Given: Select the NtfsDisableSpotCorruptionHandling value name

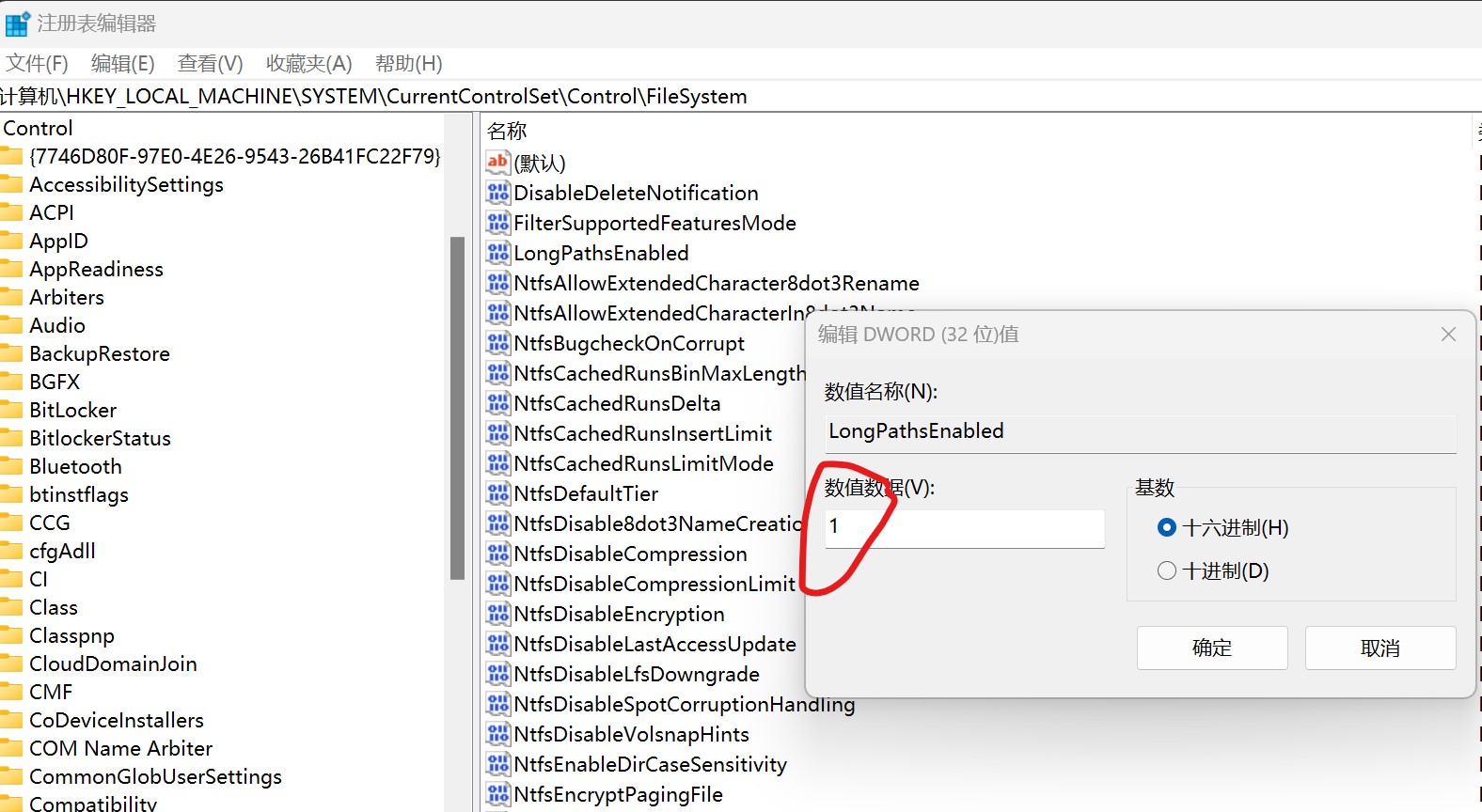Looking at the screenshot, I should (685, 704).
